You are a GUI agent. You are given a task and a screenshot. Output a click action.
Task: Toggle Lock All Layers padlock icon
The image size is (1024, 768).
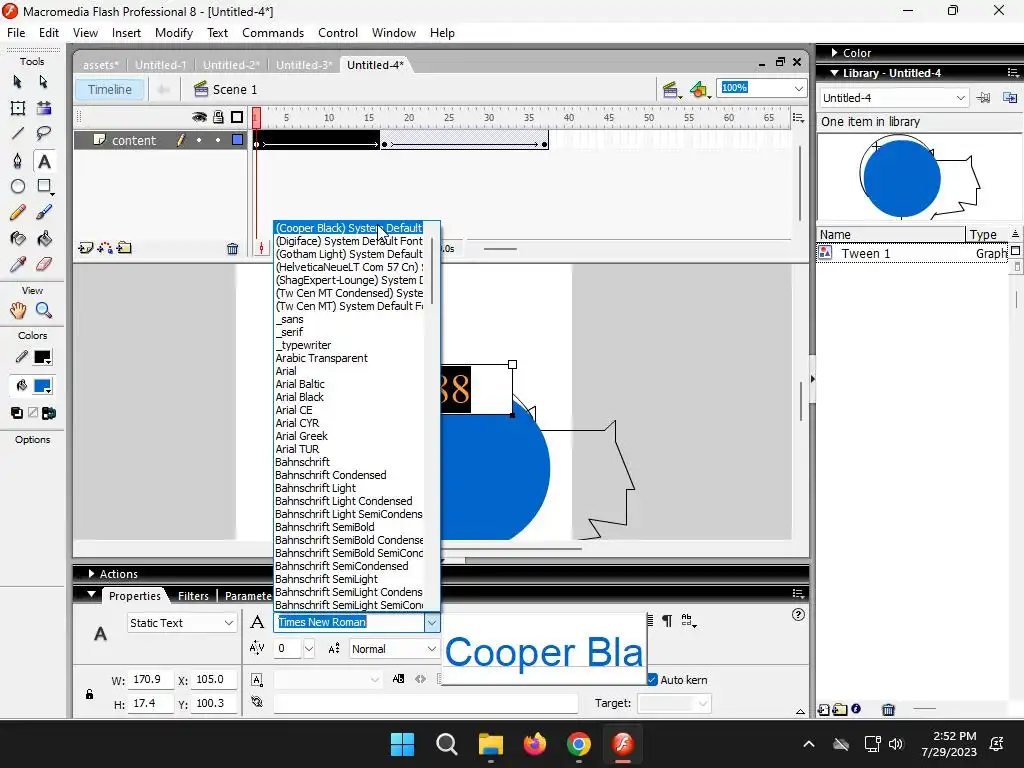tap(218, 117)
